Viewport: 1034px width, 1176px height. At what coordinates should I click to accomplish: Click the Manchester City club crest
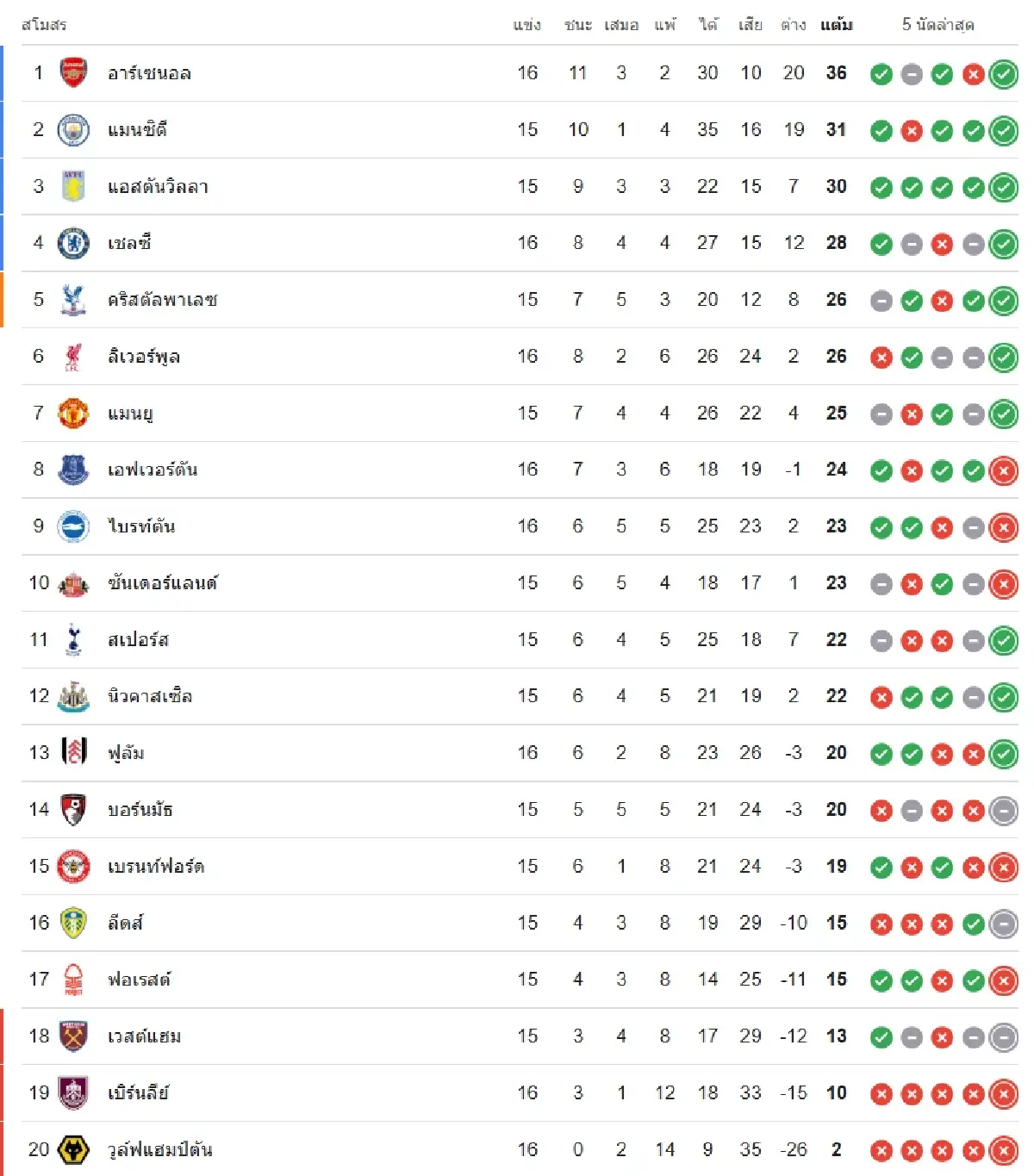[x=73, y=130]
